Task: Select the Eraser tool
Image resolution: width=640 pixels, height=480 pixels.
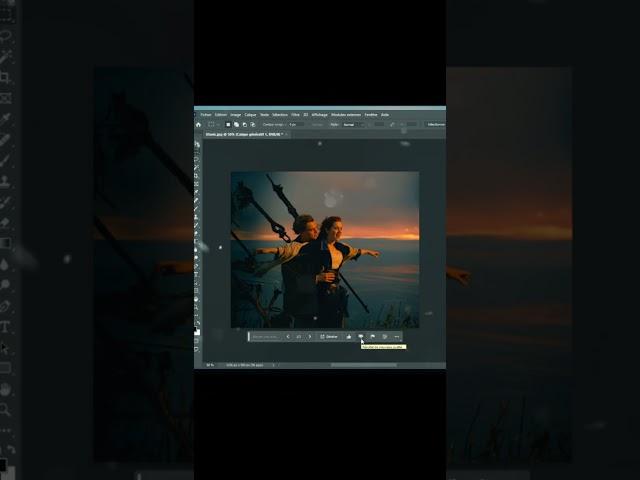Action: pyautogui.click(x=197, y=233)
